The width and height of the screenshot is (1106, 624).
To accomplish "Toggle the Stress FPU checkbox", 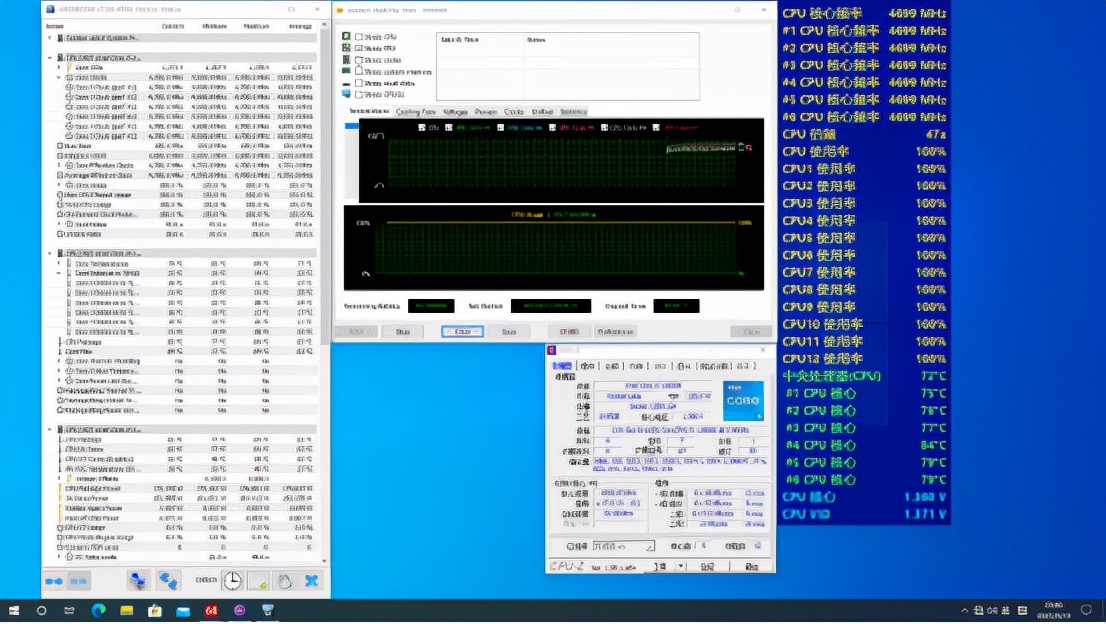I will 359,48.
